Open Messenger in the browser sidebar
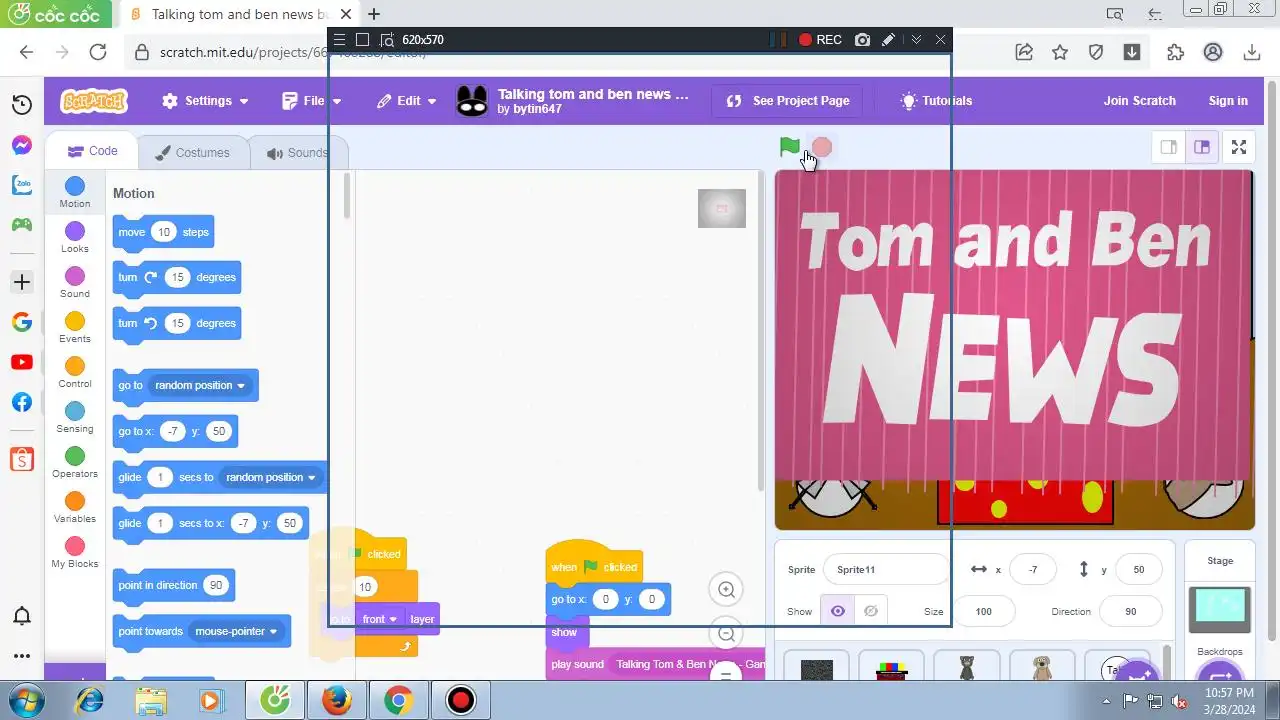This screenshot has width=1280, height=720. tap(22, 145)
